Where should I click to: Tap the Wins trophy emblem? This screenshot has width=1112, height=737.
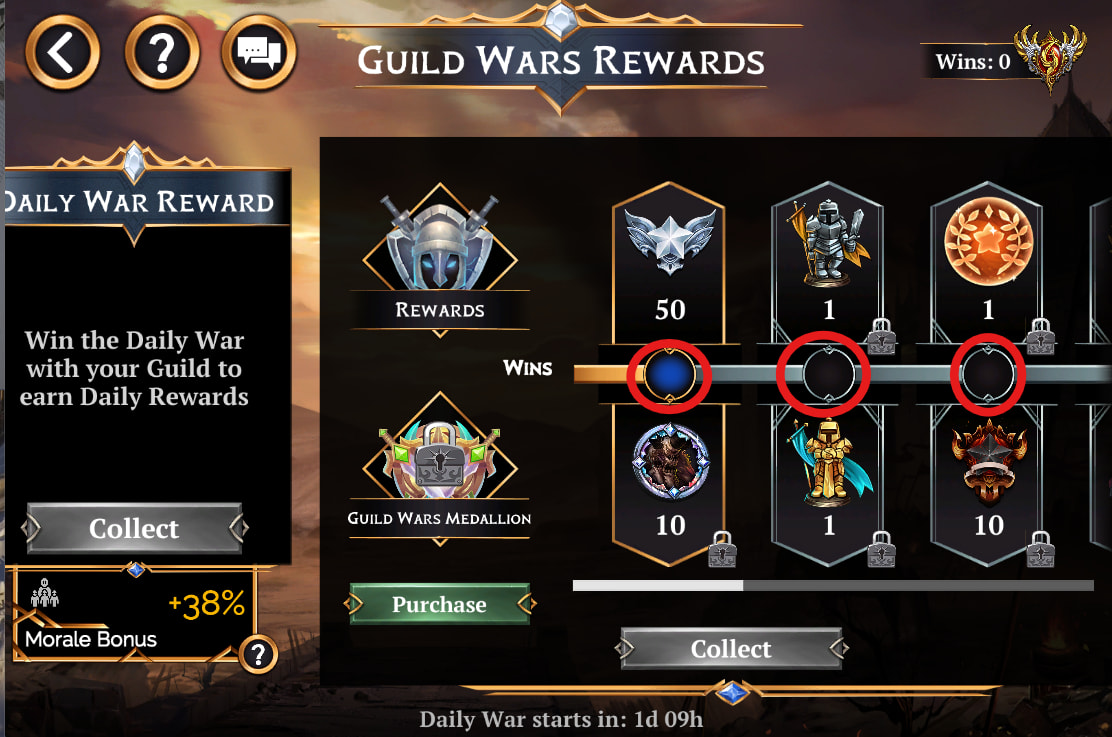(x=1050, y=58)
